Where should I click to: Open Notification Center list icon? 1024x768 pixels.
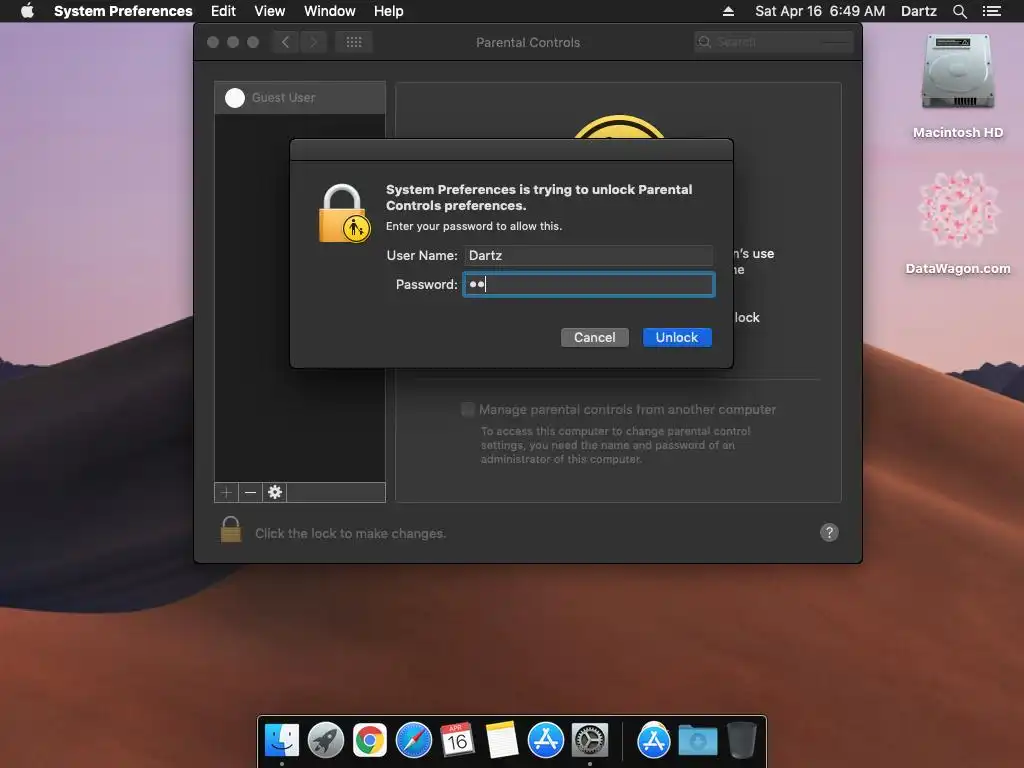[991, 11]
